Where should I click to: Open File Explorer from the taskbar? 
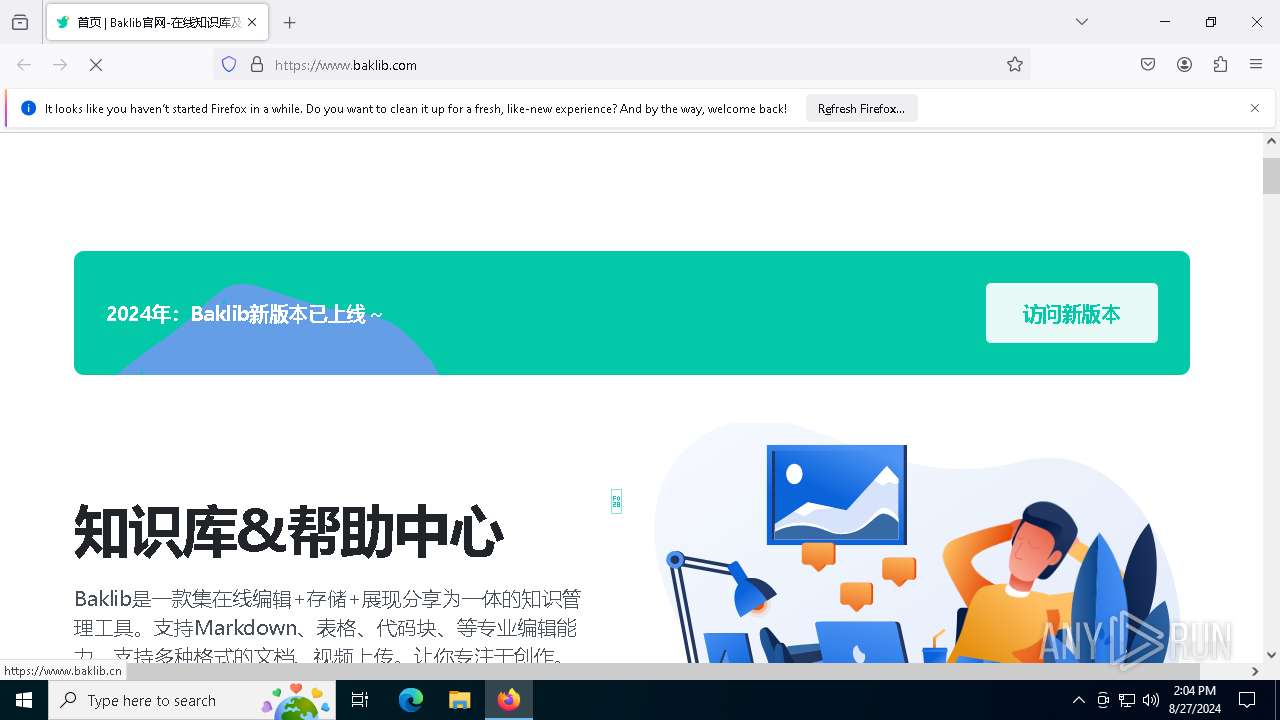pyautogui.click(x=459, y=700)
